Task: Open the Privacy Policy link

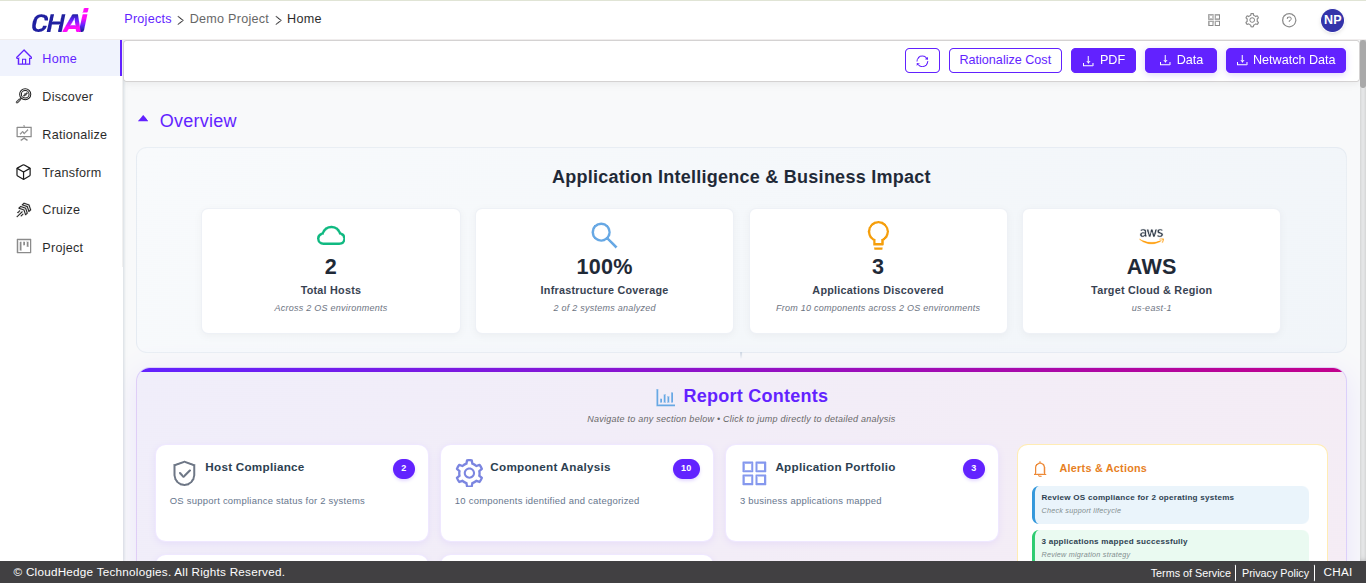Action: [1275, 573]
